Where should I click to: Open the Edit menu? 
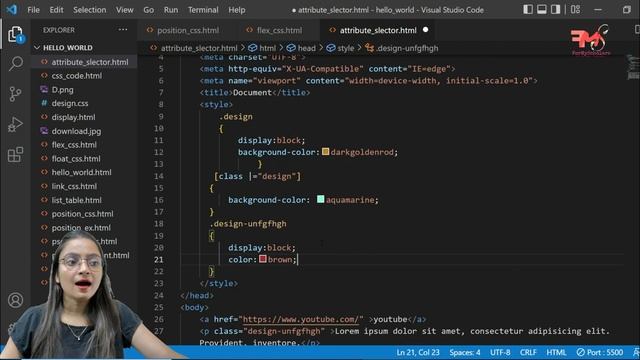click(x=56, y=10)
